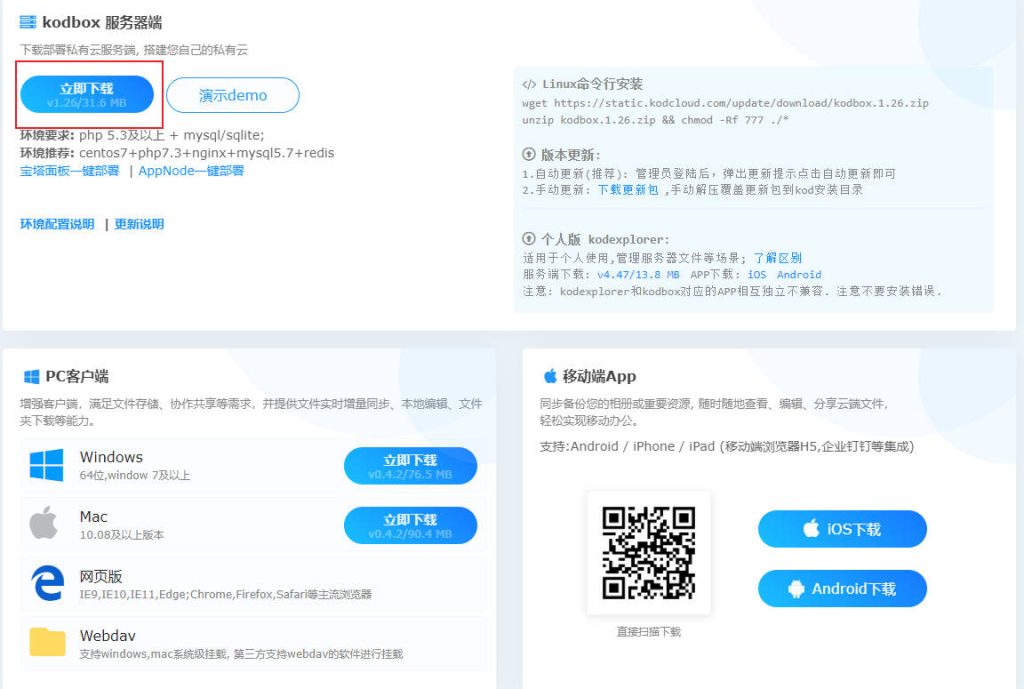Download the Windows client via its 立即下载 button
The height and width of the screenshot is (689, 1024).
[x=412, y=464]
